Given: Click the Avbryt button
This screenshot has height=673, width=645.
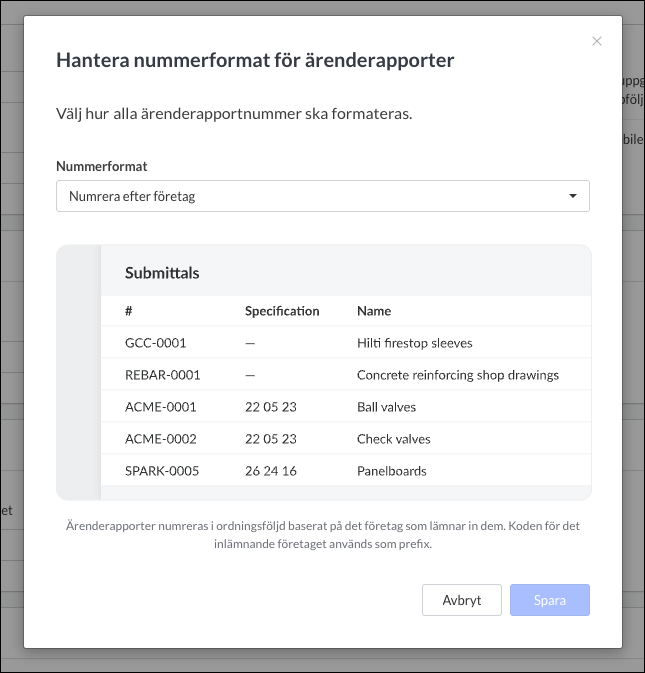Looking at the screenshot, I should click(462, 600).
